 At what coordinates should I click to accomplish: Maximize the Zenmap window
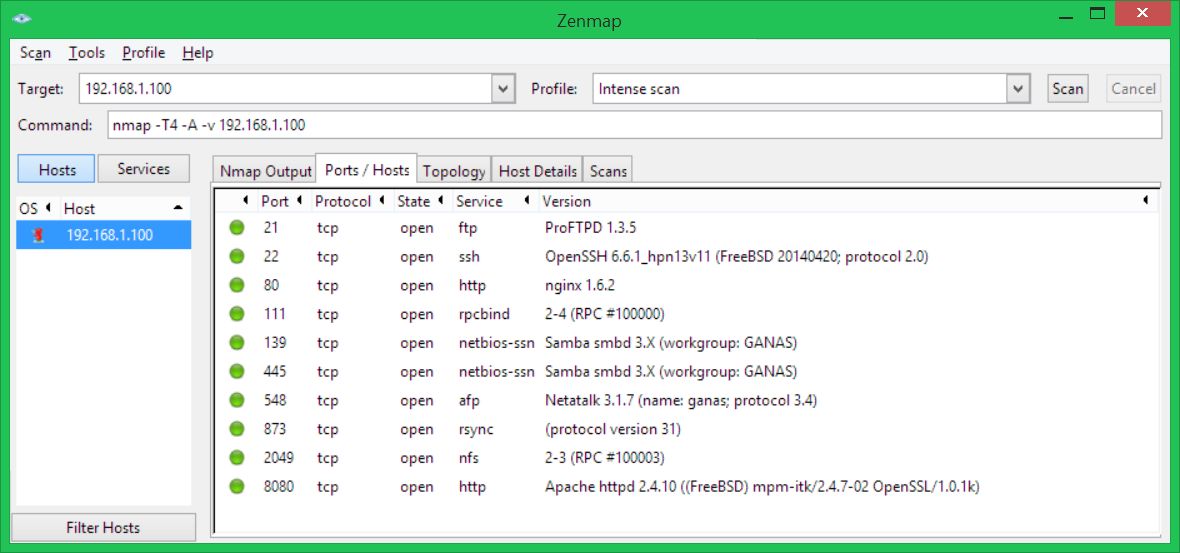(x=1098, y=13)
